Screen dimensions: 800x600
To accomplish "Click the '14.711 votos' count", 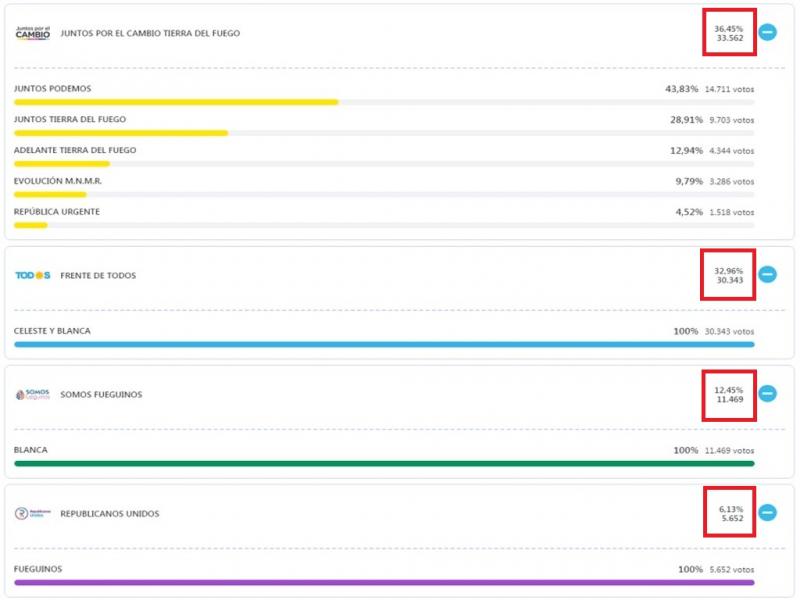I will point(730,89).
